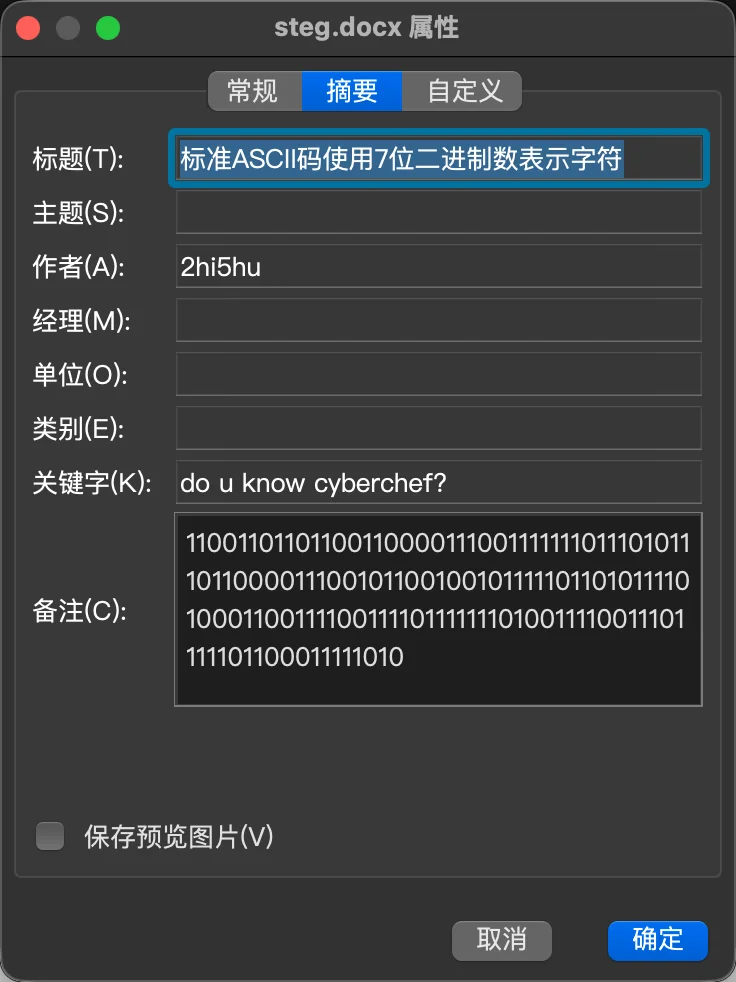The height and width of the screenshot is (982, 736).
Task: Click the 取消 cancel button
Action: coord(502,940)
